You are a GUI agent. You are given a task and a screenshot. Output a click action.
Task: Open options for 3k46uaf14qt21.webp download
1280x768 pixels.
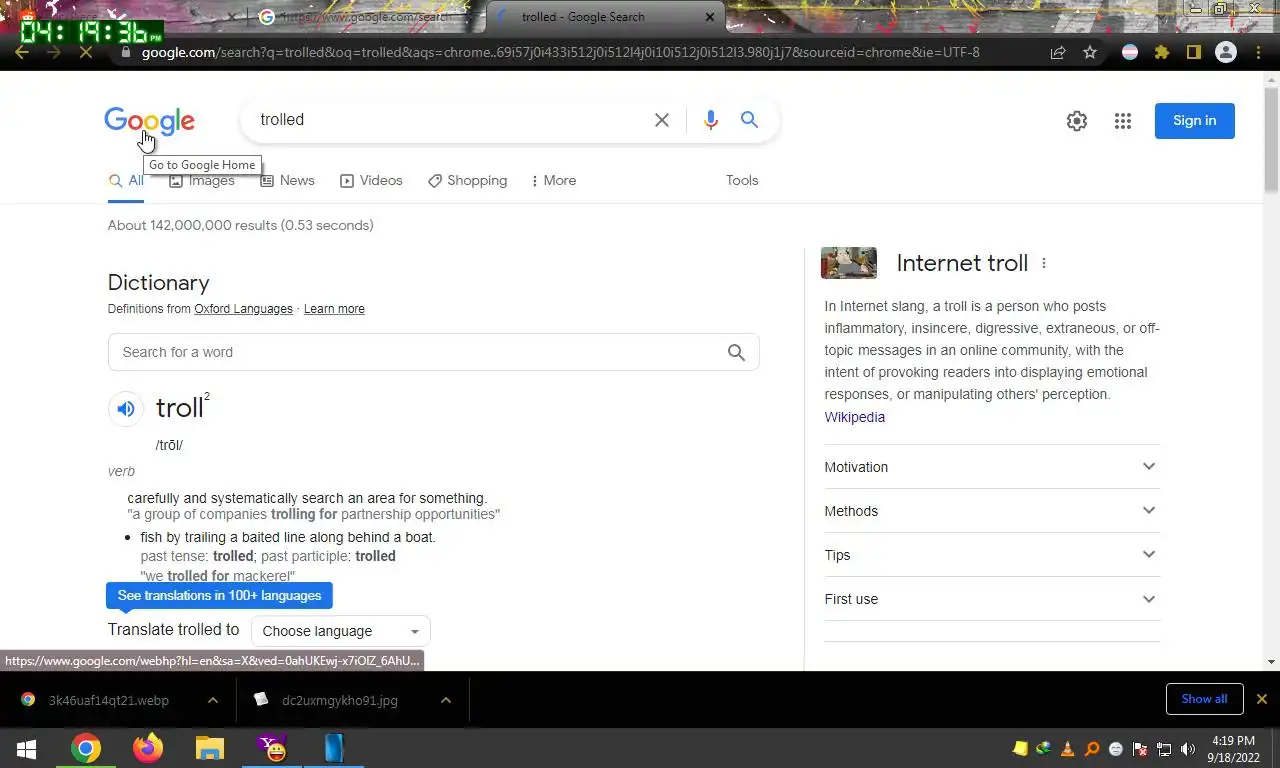coord(213,700)
